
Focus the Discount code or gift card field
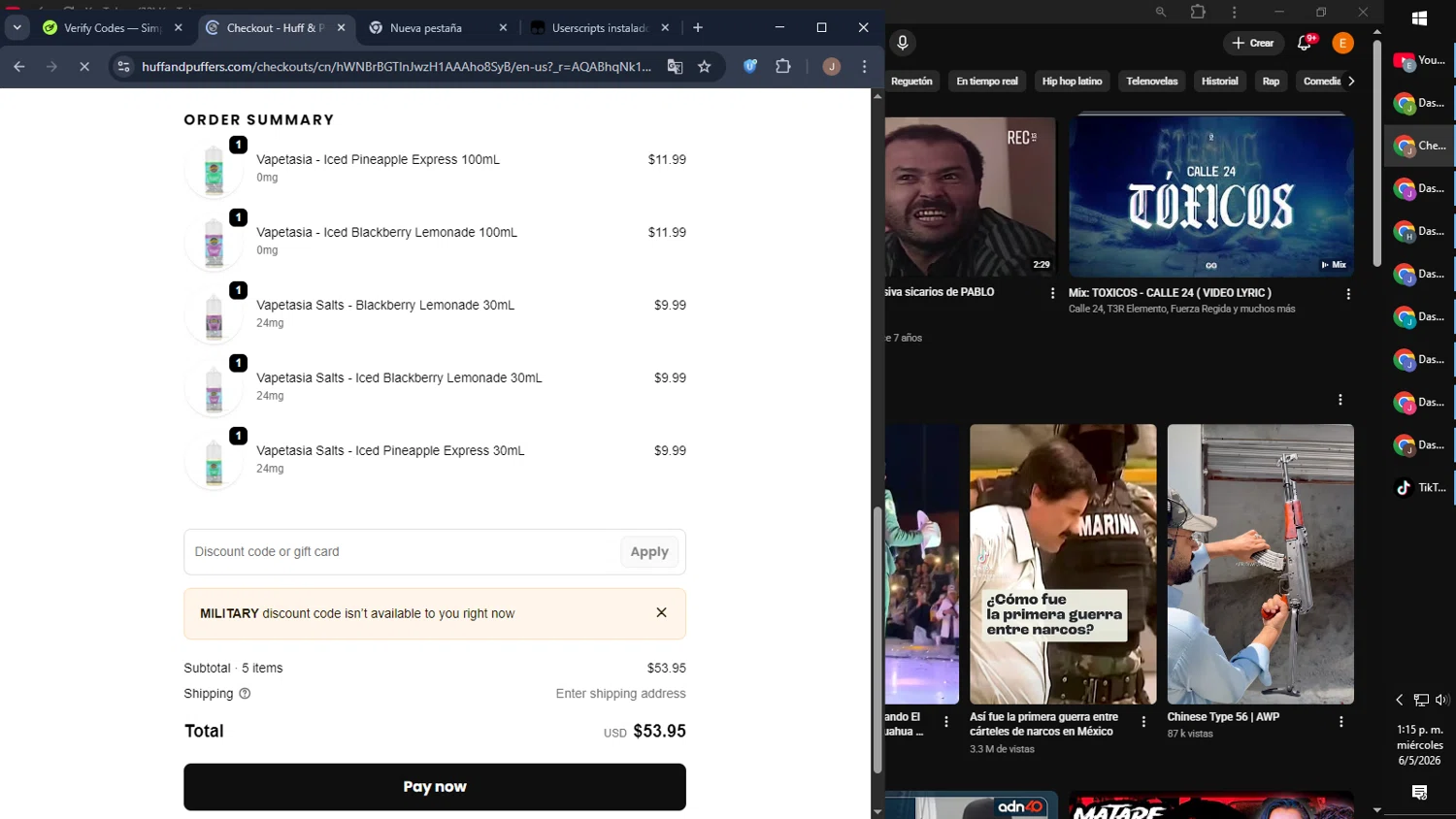402,552
